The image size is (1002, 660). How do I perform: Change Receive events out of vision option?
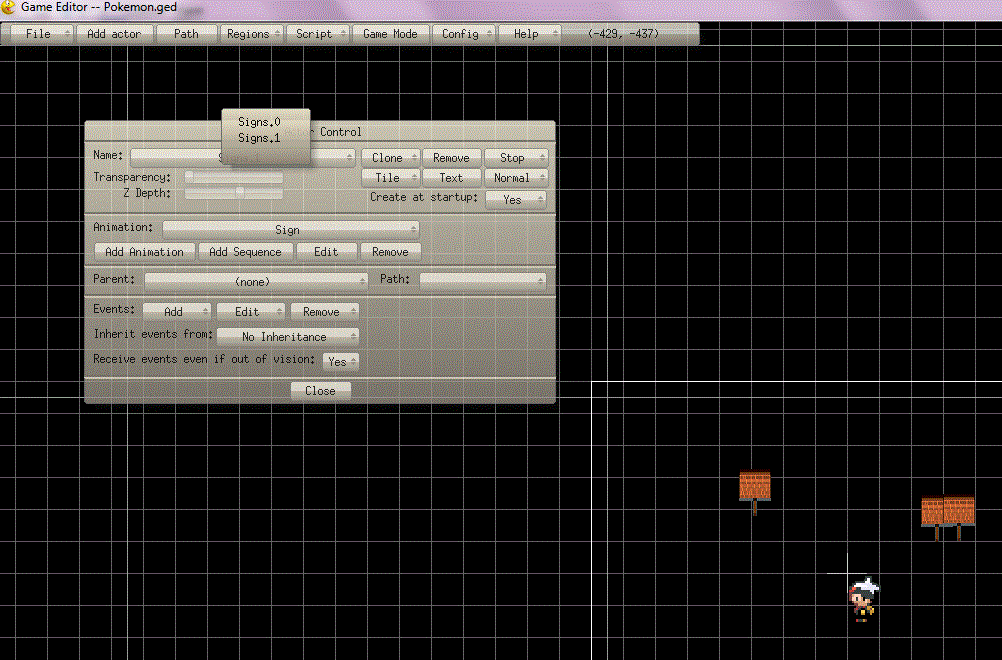click(x=341, y=361)
